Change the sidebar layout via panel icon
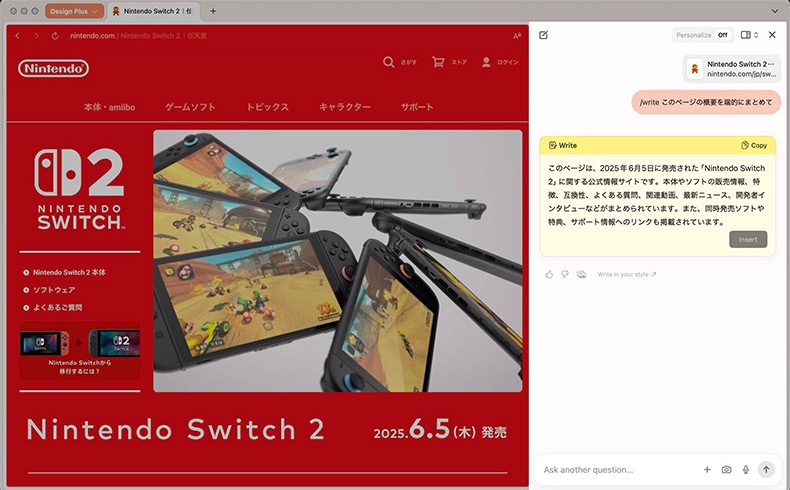The width and height of the screenshot is (790, 490). [x=749, y=35]
